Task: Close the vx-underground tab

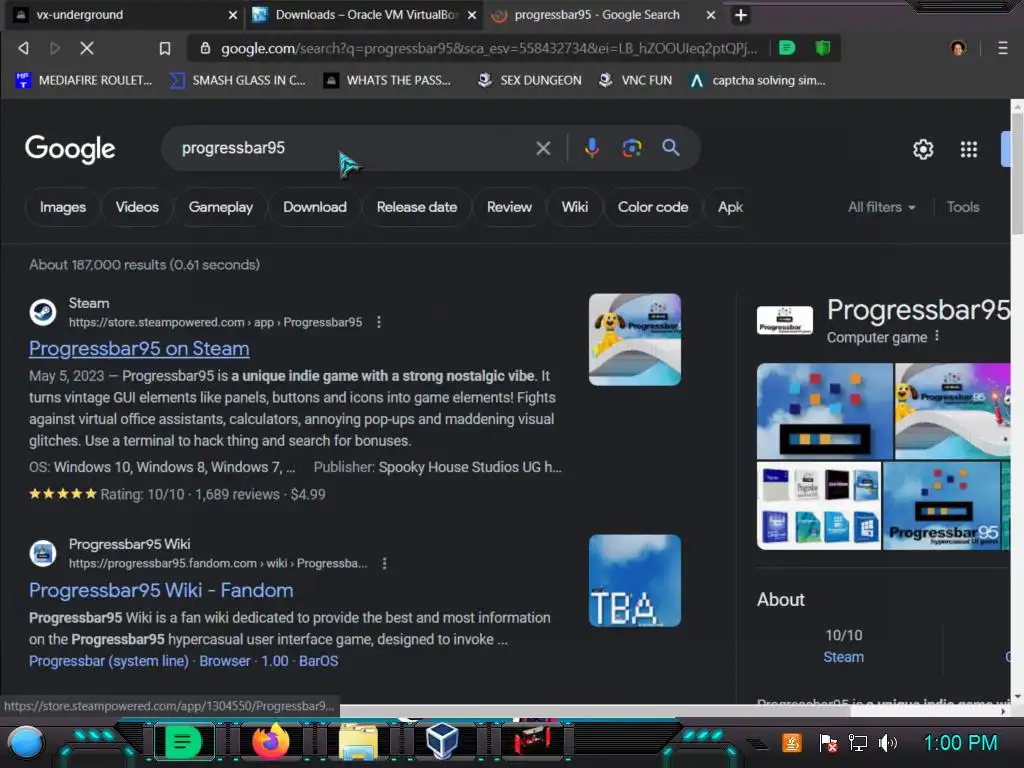Action: point(232,15)
